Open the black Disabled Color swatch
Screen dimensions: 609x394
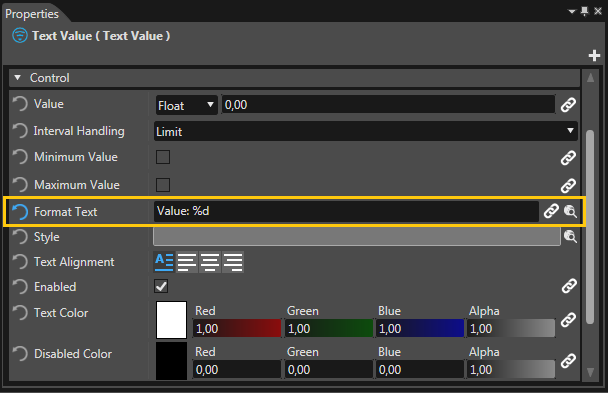pyautogui.click(x=171, y=361)
